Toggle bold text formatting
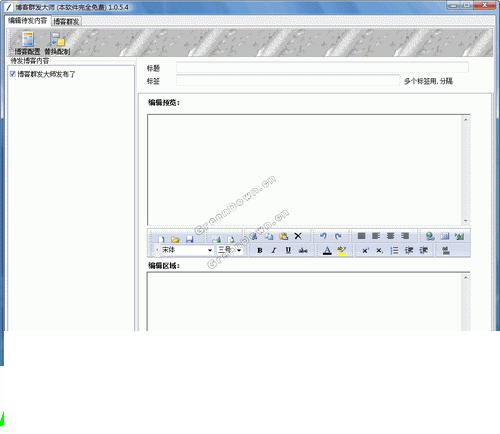The image size is (500, 434). point(260,250)
